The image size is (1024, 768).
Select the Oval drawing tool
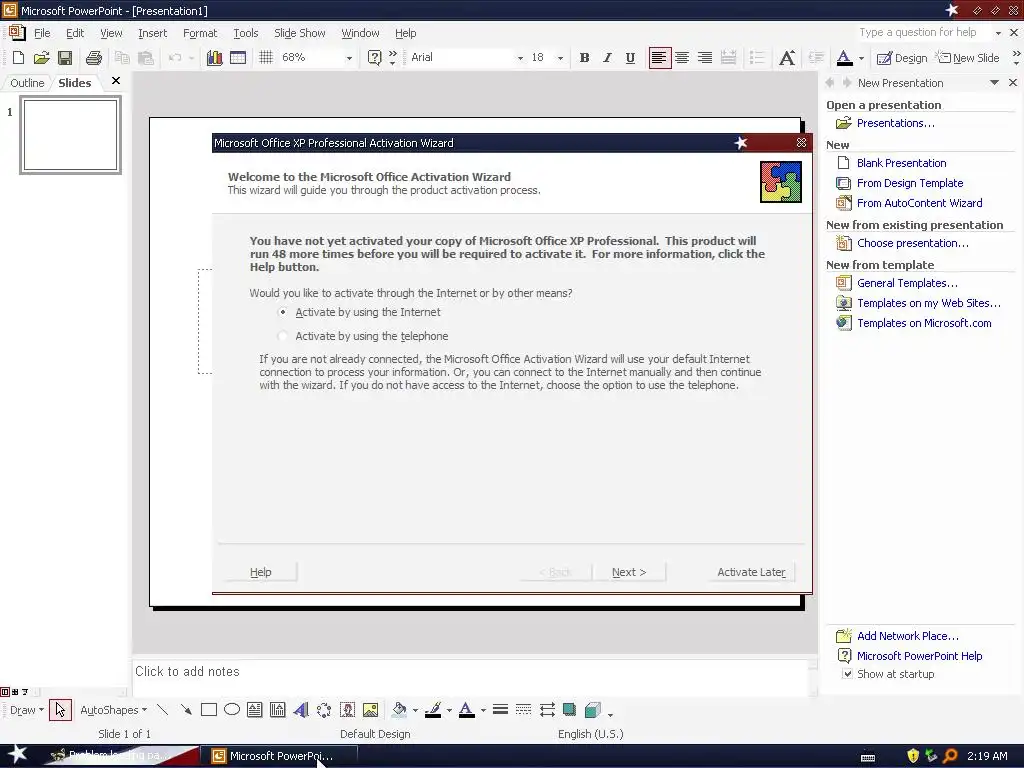(x=232, y=710)
